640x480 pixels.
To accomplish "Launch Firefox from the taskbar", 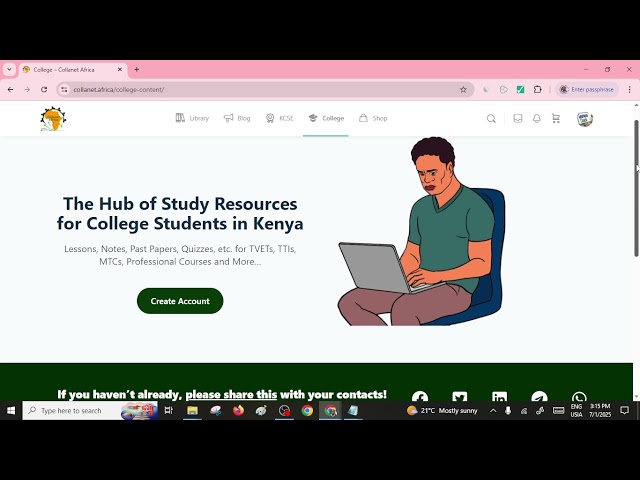I will [238, 411].
